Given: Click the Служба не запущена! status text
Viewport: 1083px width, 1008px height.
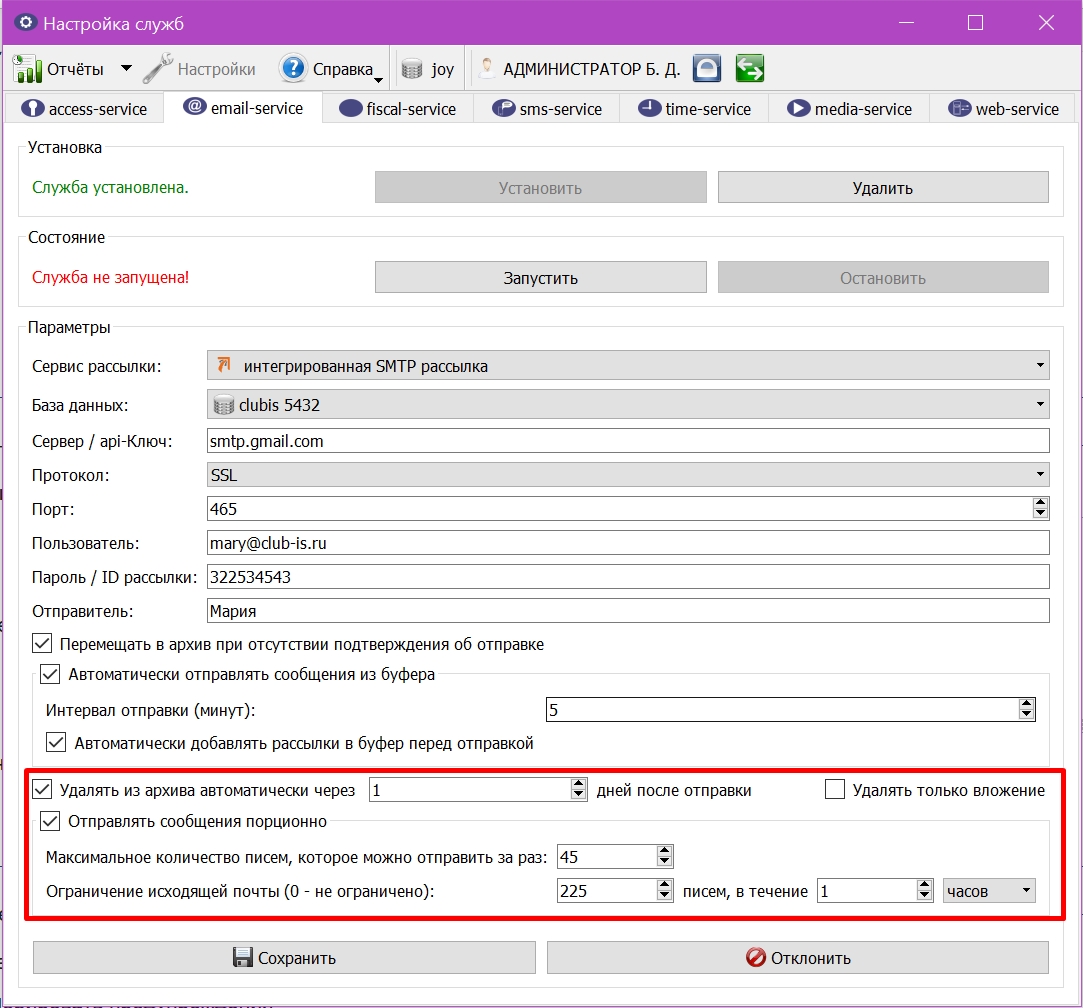Looking at the screenshot, I should pos(111,277).
